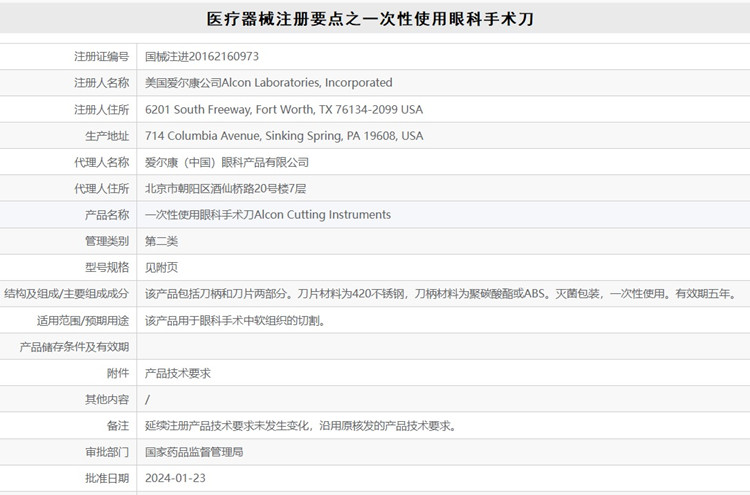Screen dimensions: 750x495
Task: Click the 生产地址 label
Action: 107,136
